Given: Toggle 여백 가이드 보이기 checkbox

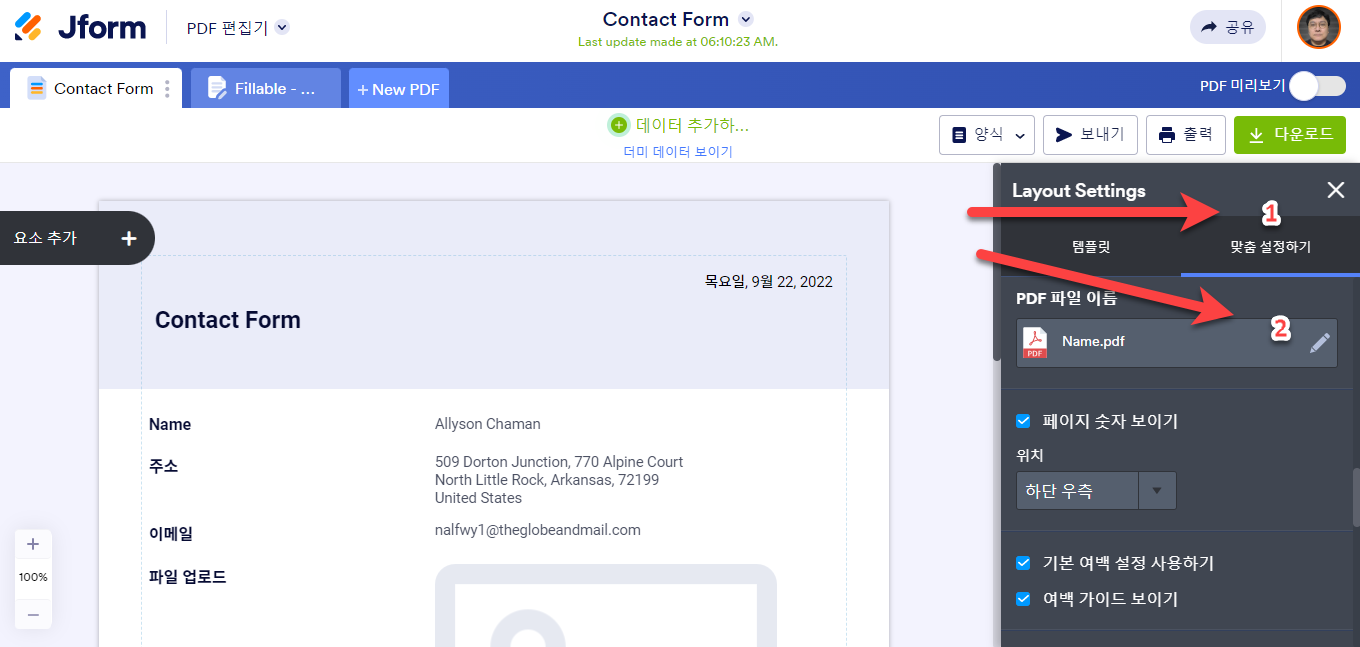Looking at the screenshot, I should (1023, 599).
